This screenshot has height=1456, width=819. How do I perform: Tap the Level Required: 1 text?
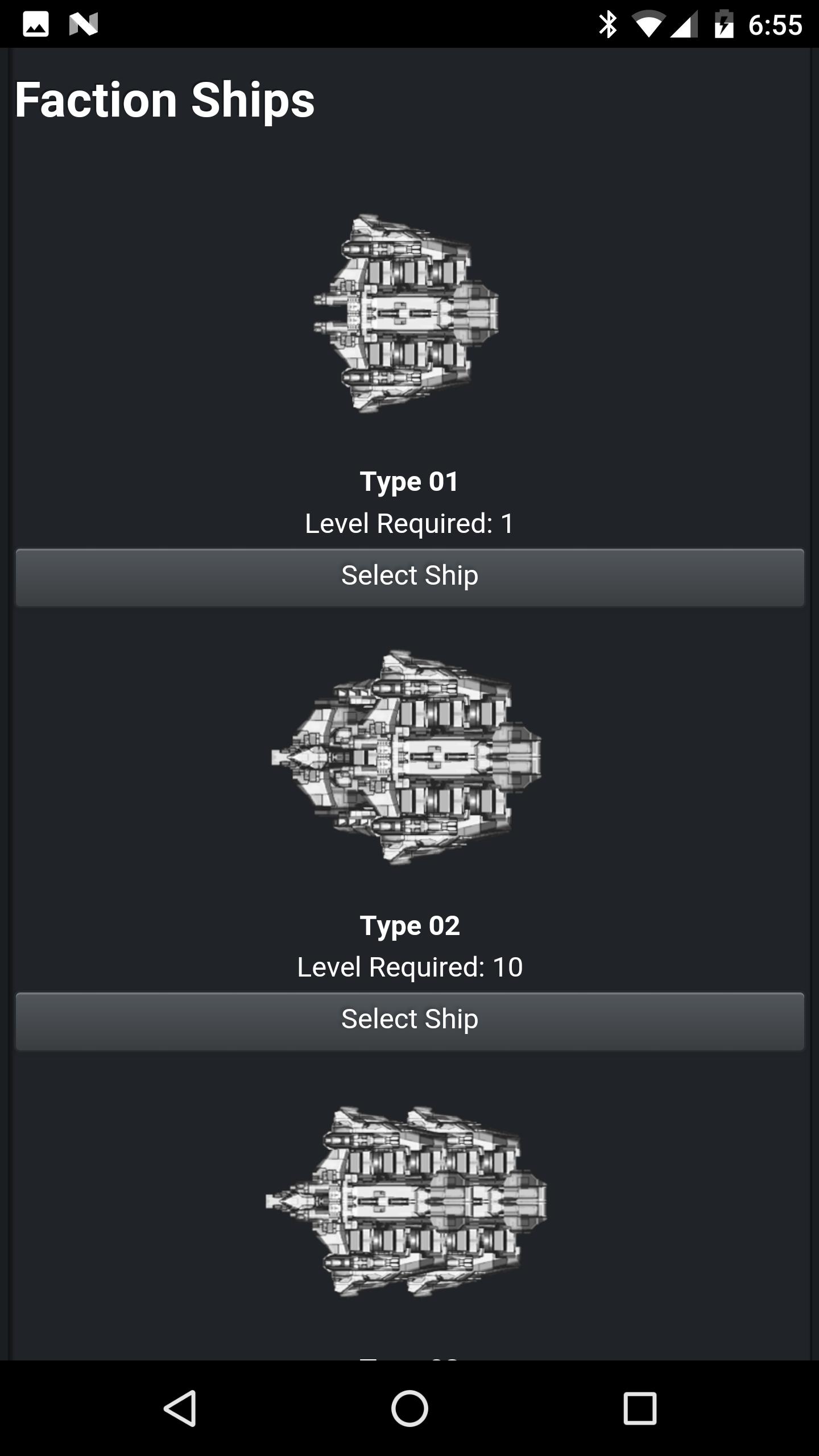409,523
